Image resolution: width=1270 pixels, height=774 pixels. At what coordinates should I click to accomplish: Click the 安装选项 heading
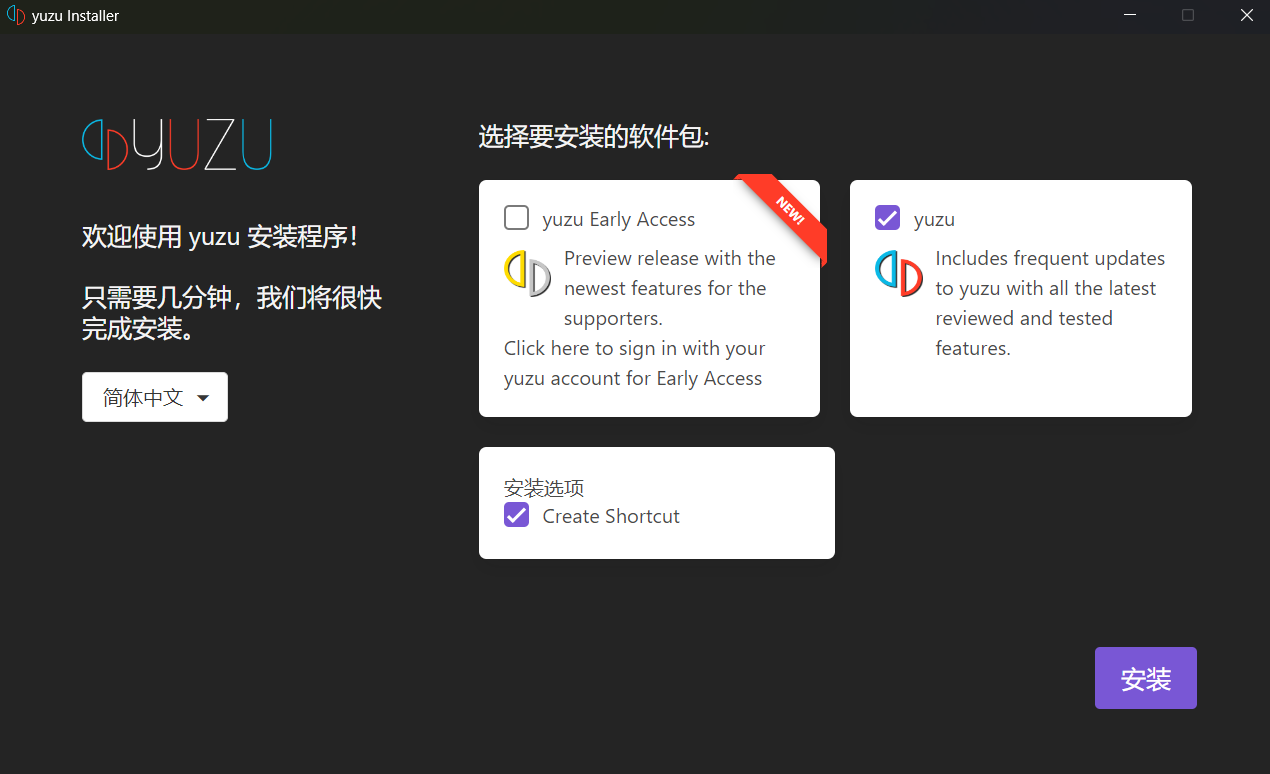point(544,488)
